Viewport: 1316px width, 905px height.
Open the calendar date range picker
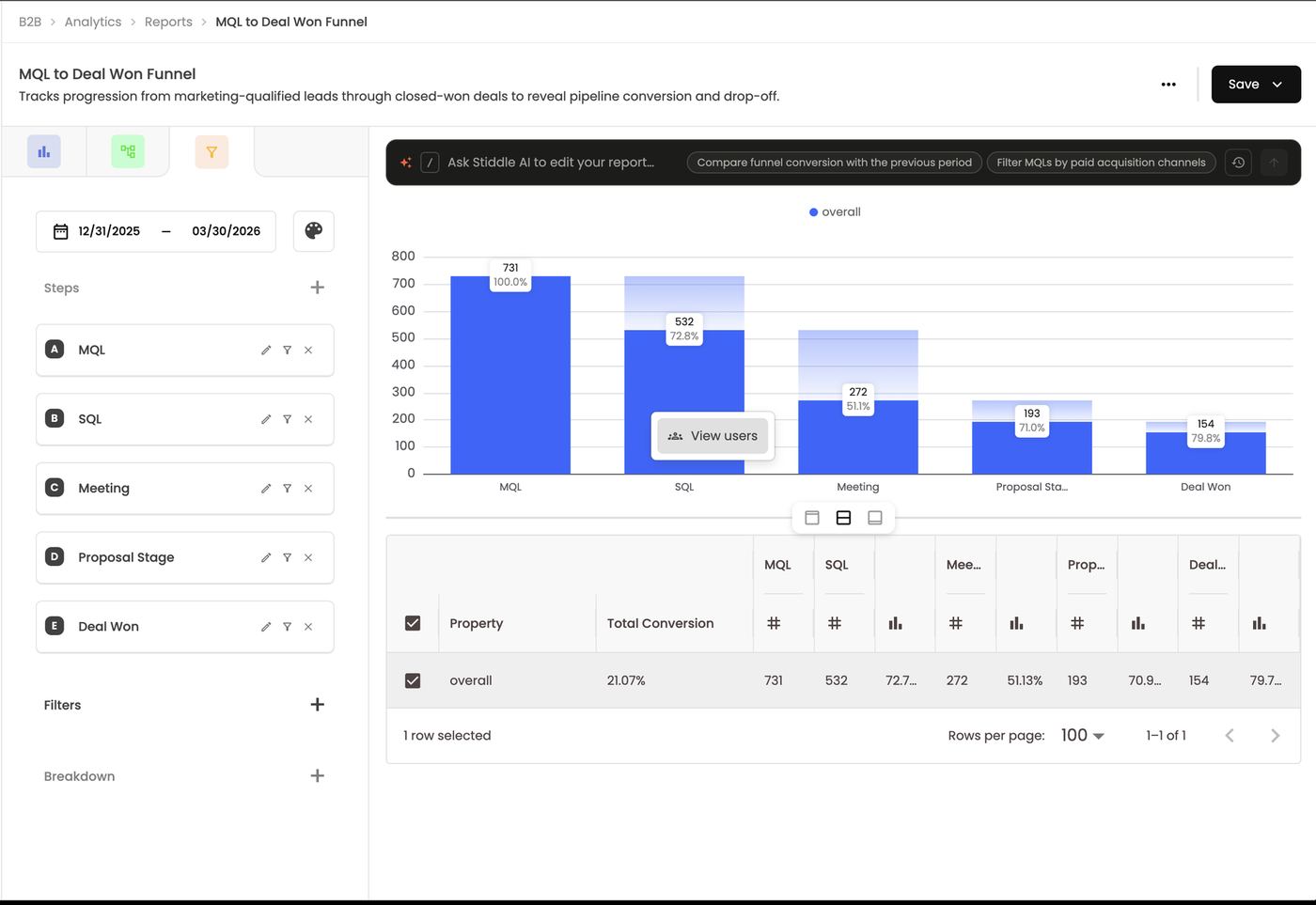(x=156, y=231)
